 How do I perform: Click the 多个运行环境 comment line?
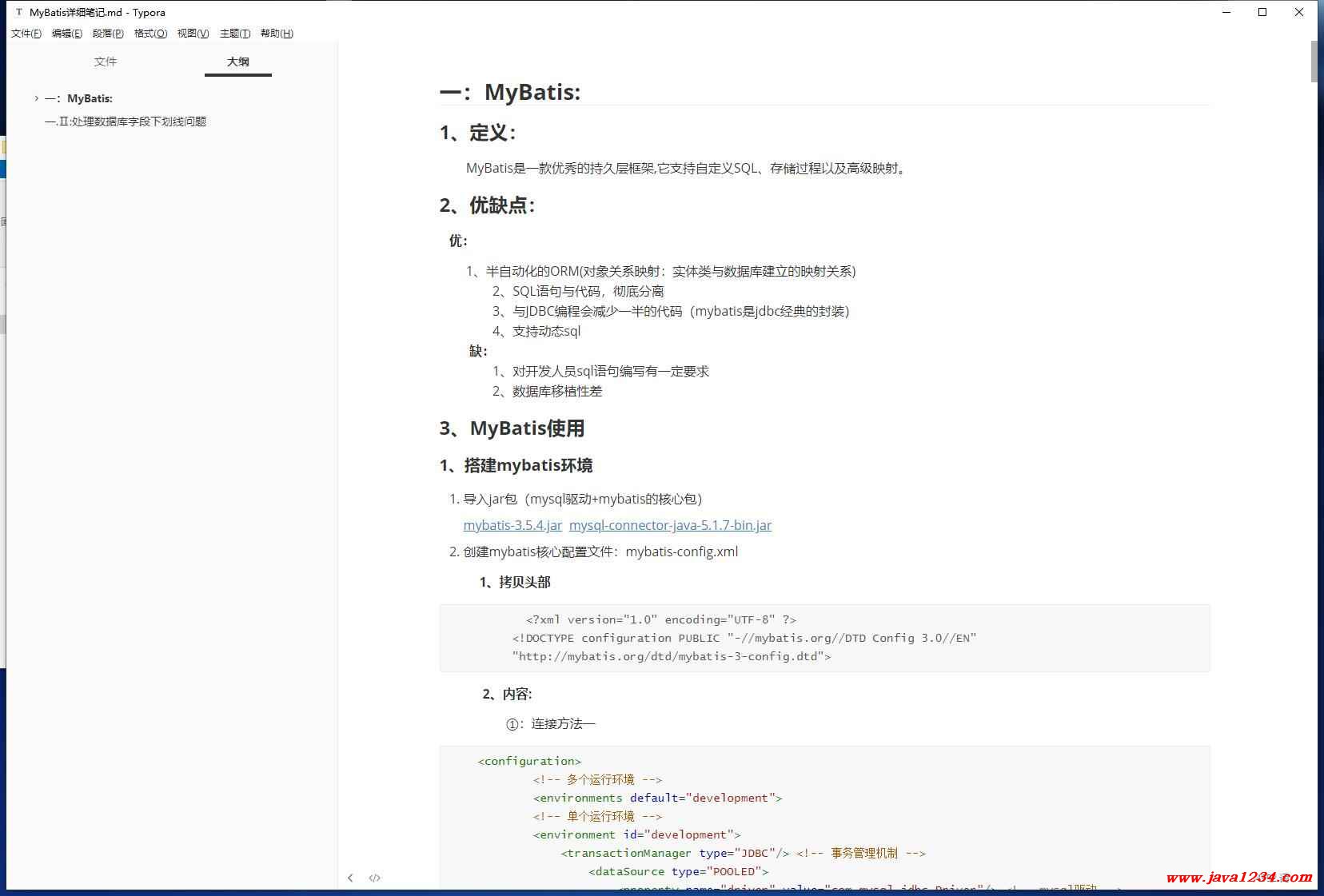[x=597, y=779]
